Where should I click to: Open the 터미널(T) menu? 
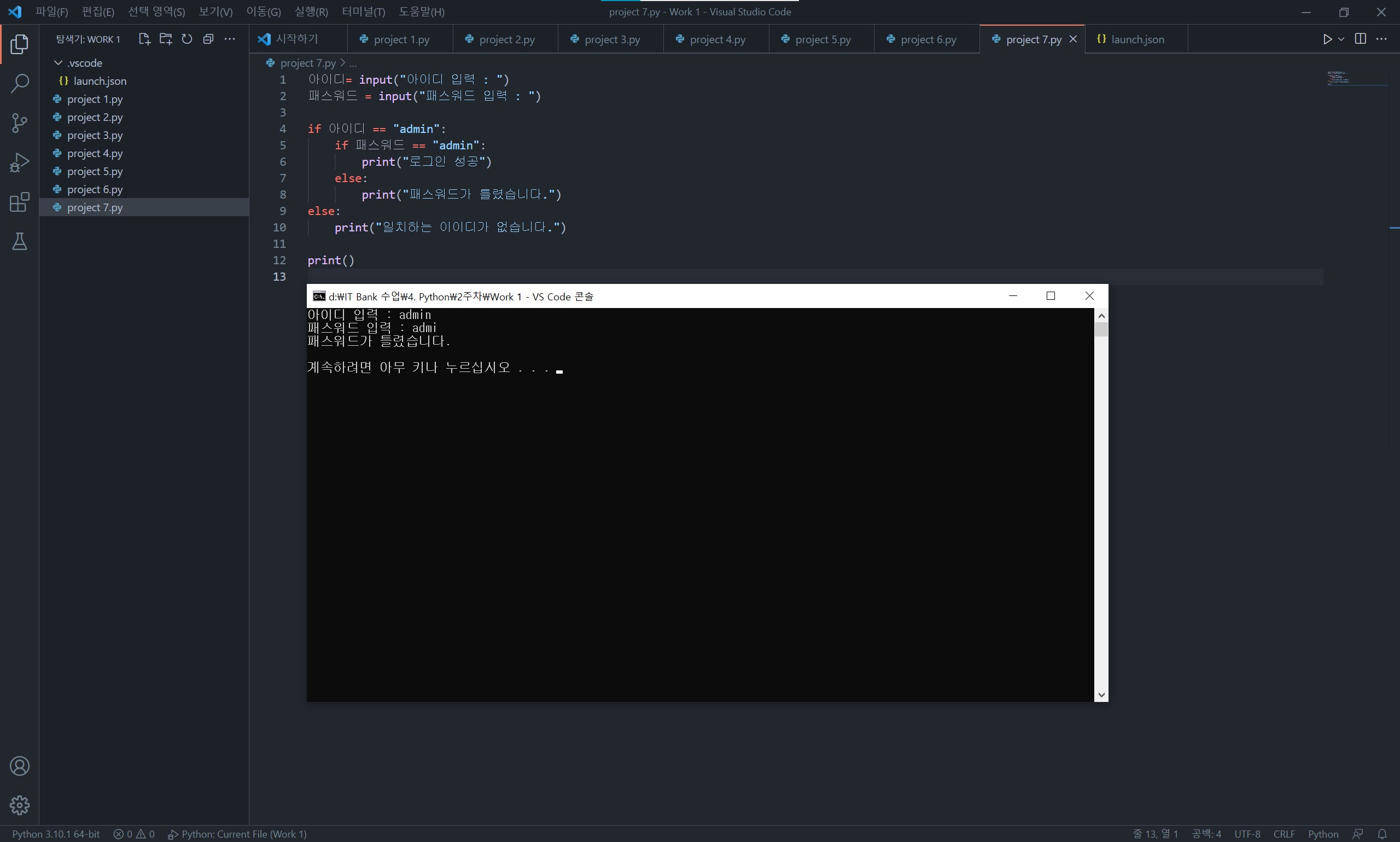363,12
